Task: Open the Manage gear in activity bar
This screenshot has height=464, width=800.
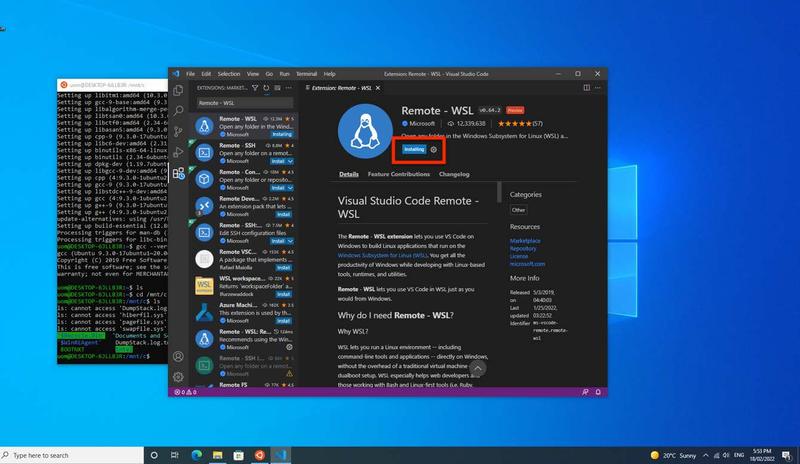Action: [x=178, y=377]
